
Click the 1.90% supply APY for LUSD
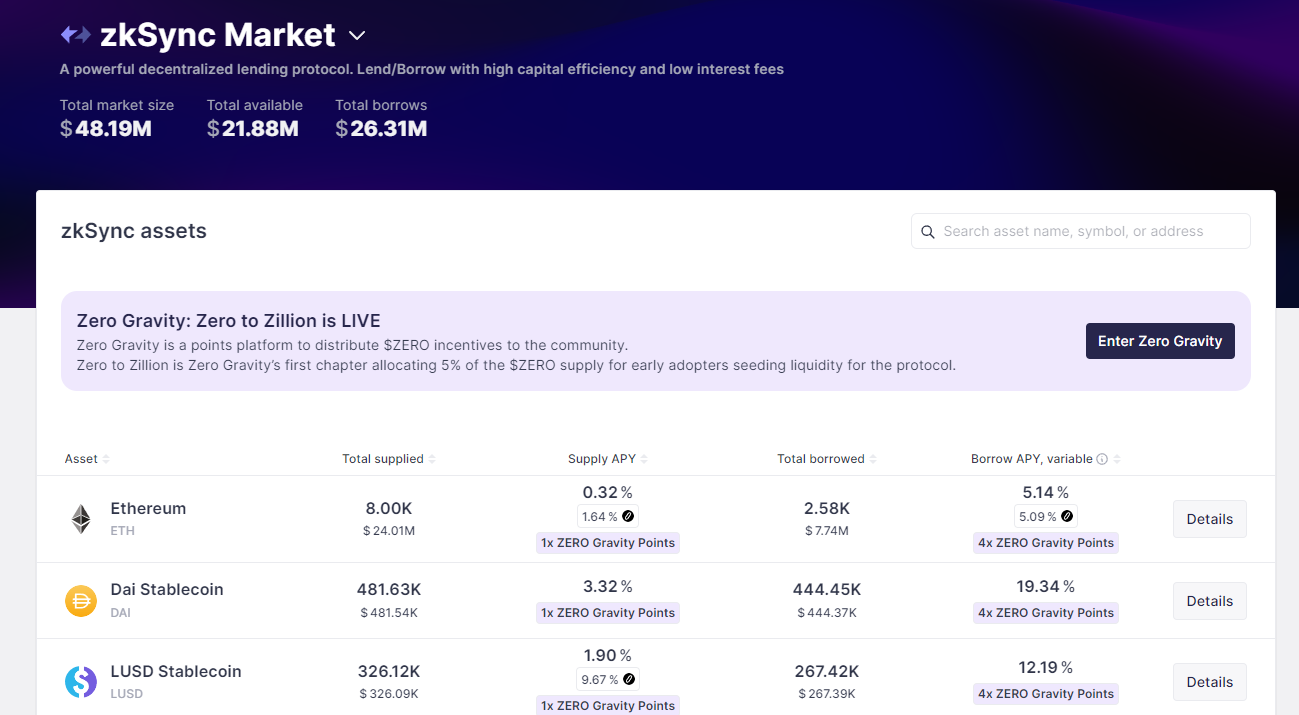608,656
